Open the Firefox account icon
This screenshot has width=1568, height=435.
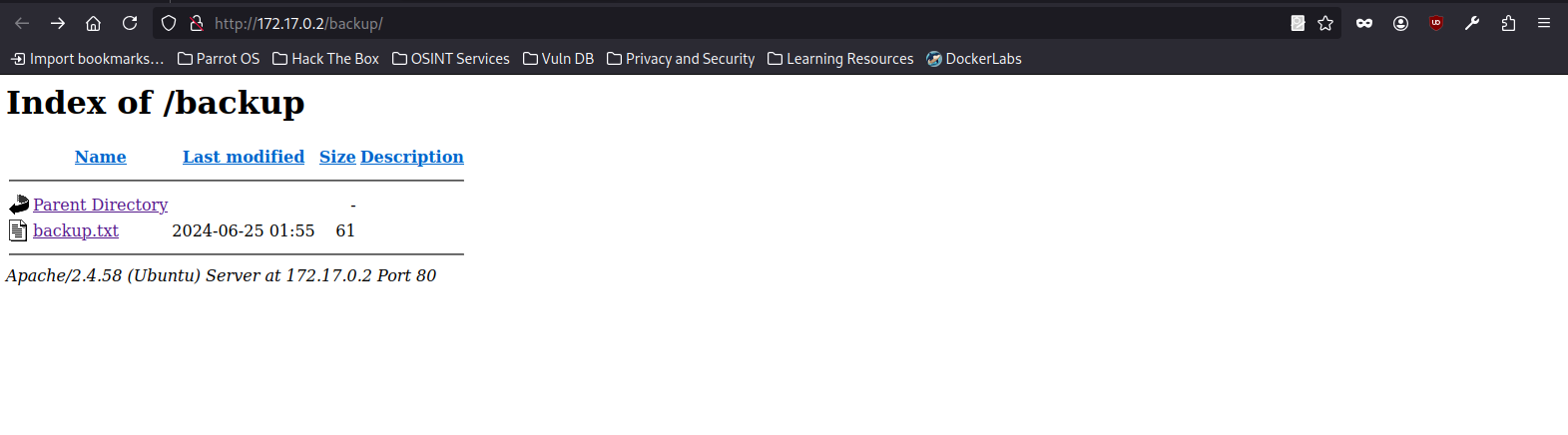(x=1400, y=23)
